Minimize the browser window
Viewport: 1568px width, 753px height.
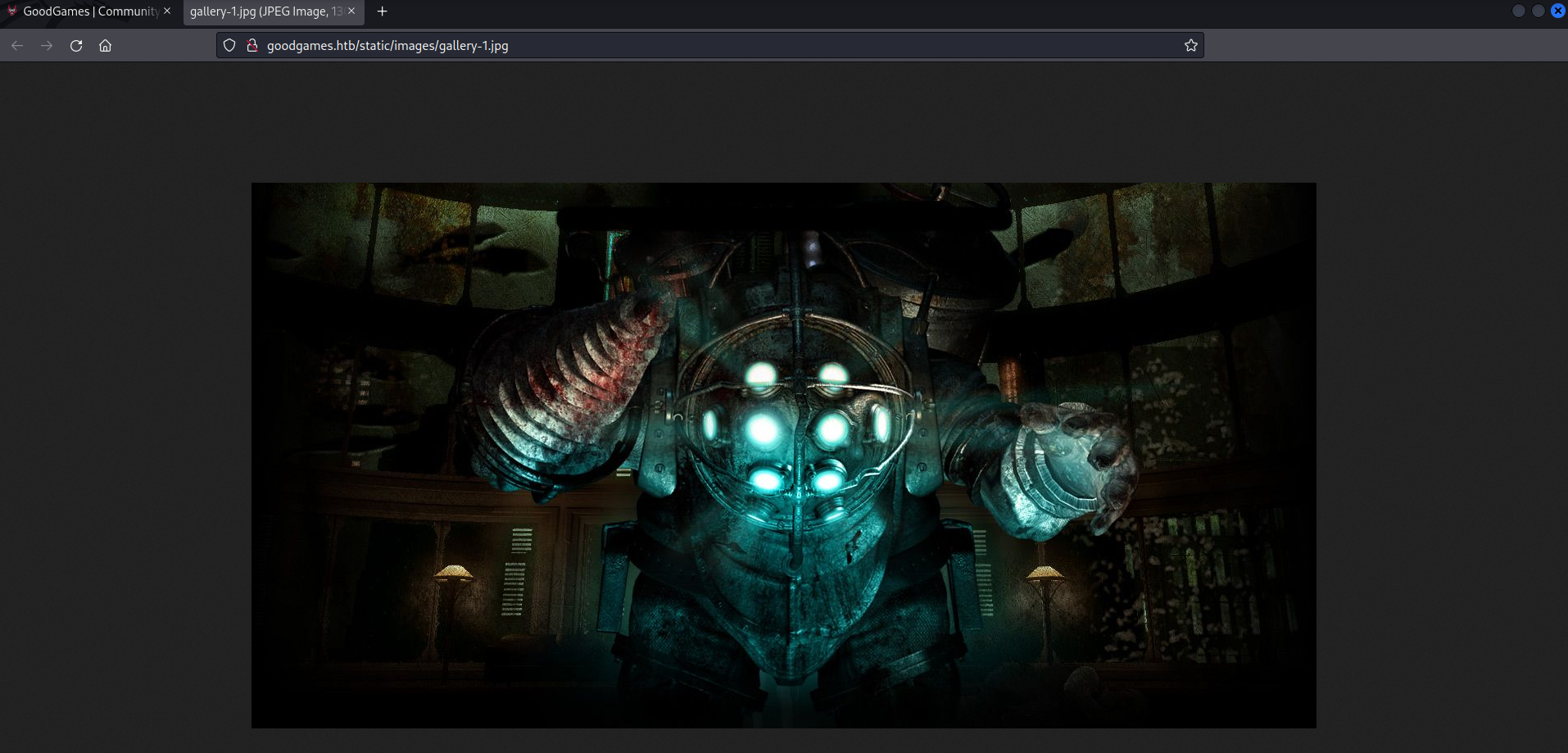pos(1518,11)
